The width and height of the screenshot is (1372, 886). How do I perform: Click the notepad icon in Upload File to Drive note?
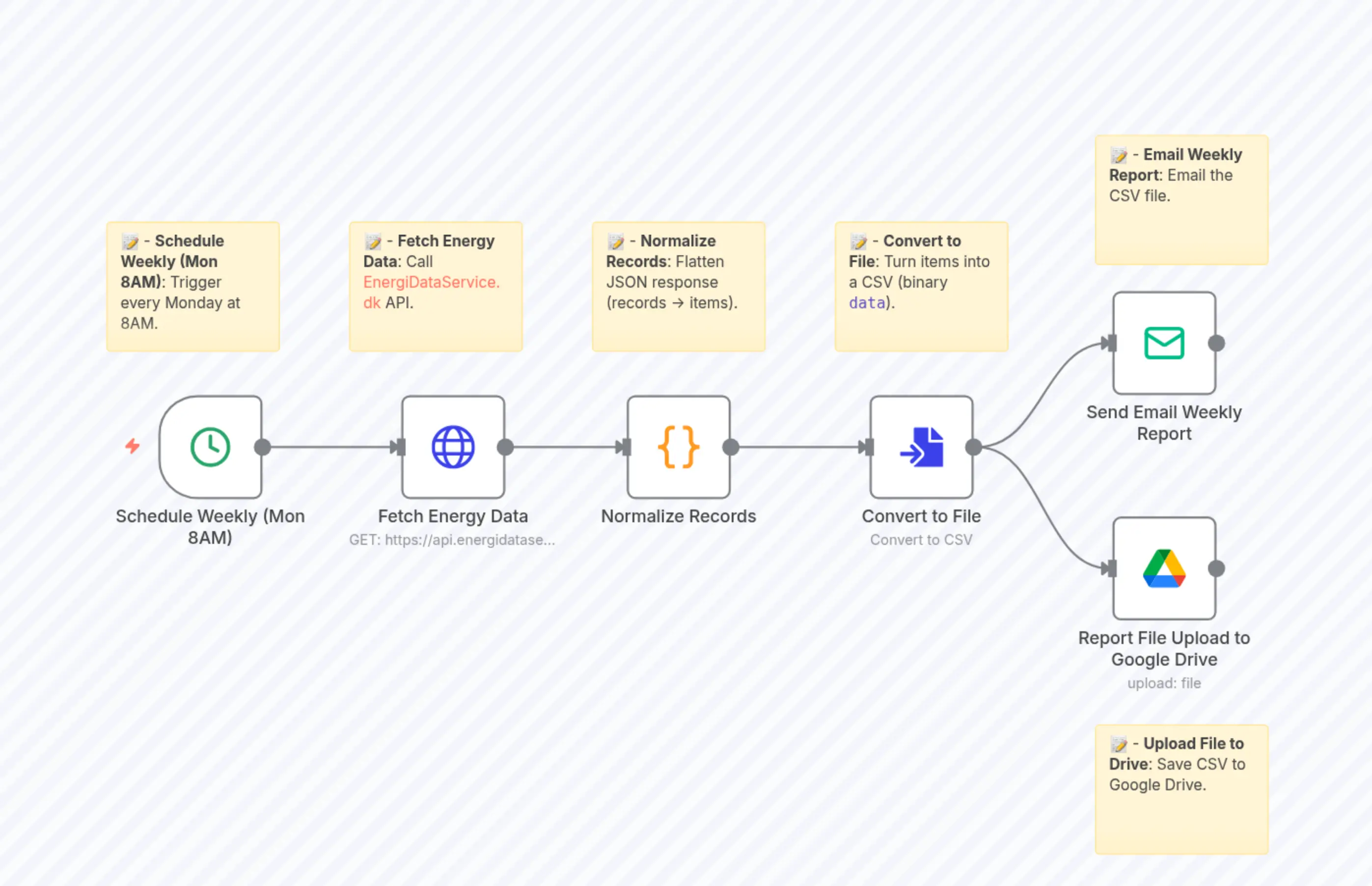[1119, 743]
